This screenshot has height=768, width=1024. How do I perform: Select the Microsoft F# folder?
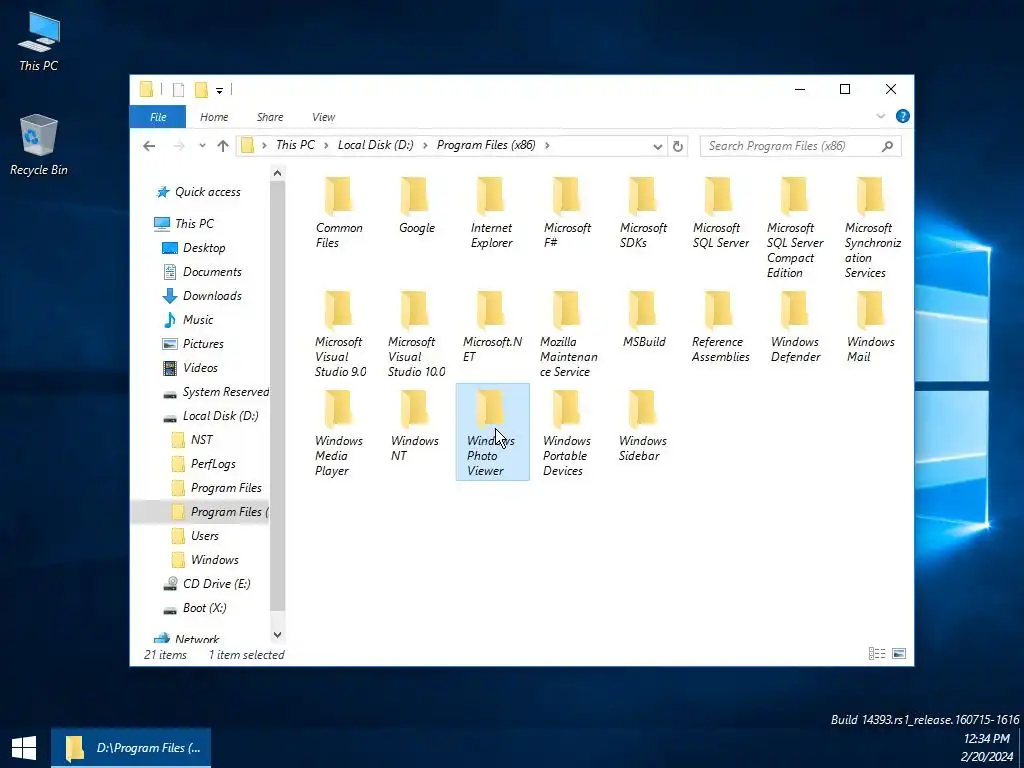point(567,213)
